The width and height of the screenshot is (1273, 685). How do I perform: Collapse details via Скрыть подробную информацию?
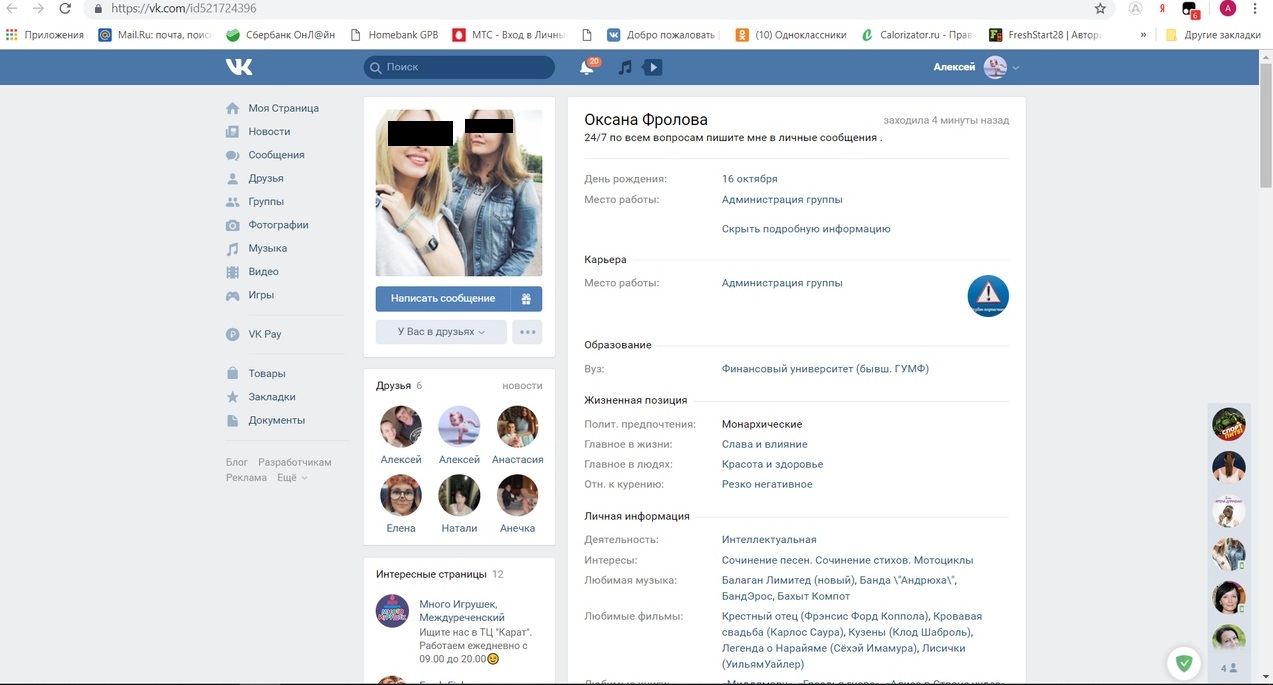click(806, 229)
